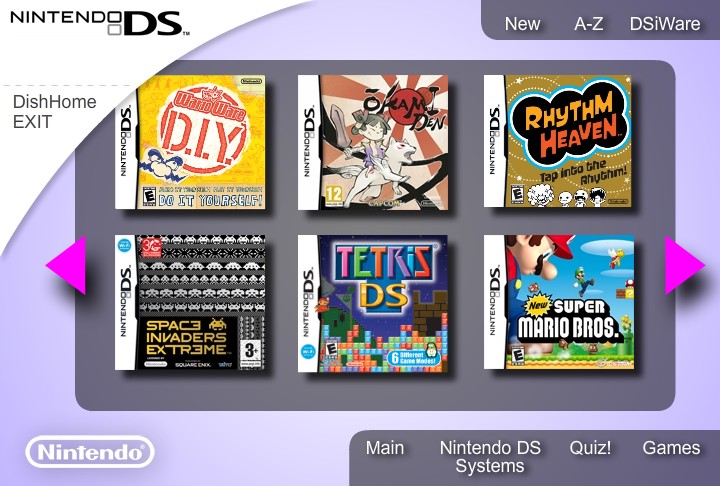Select the Okami Den game cover
Screen dimensions: 720x486
click(x=373, y=142)
